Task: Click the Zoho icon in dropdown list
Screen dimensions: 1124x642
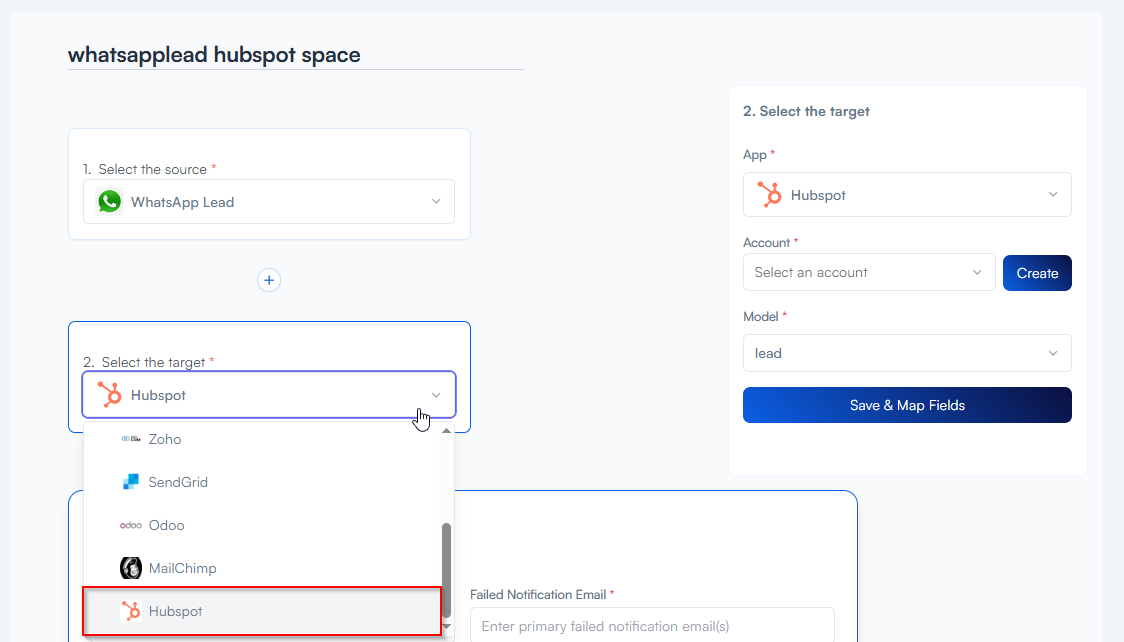Action: (130, 439)
